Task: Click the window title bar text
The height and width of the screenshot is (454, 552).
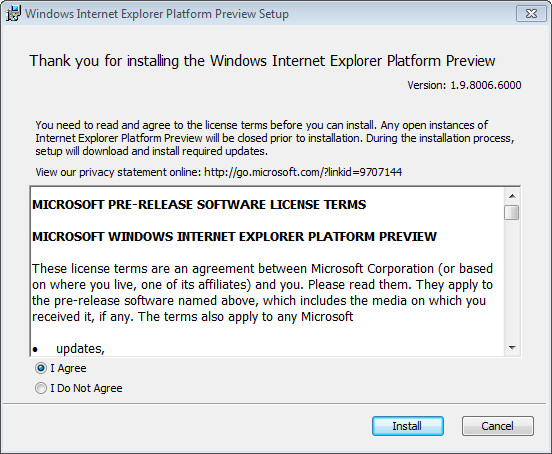Action: pos(157,14)
